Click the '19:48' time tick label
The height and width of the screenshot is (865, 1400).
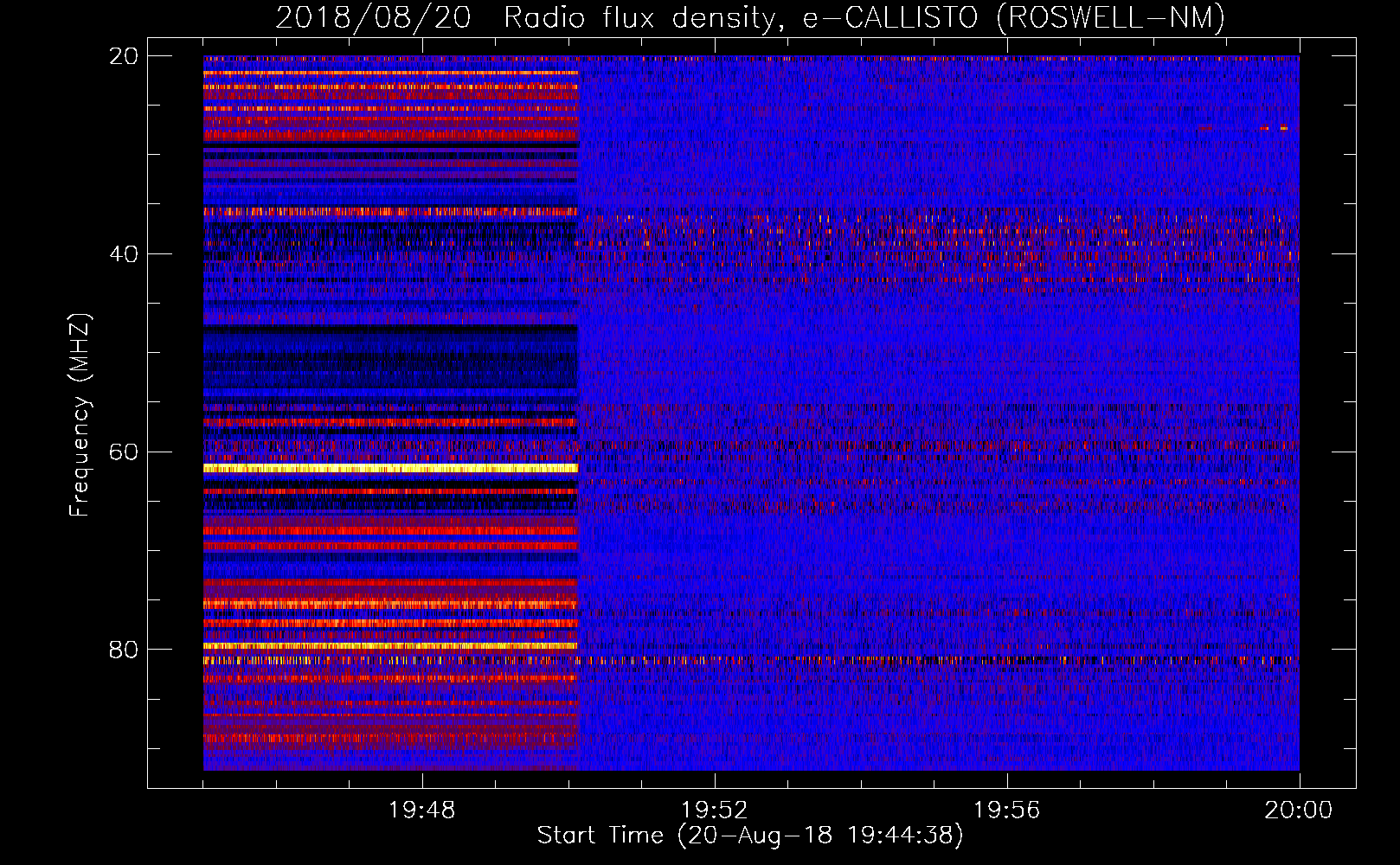coord(421,811)
